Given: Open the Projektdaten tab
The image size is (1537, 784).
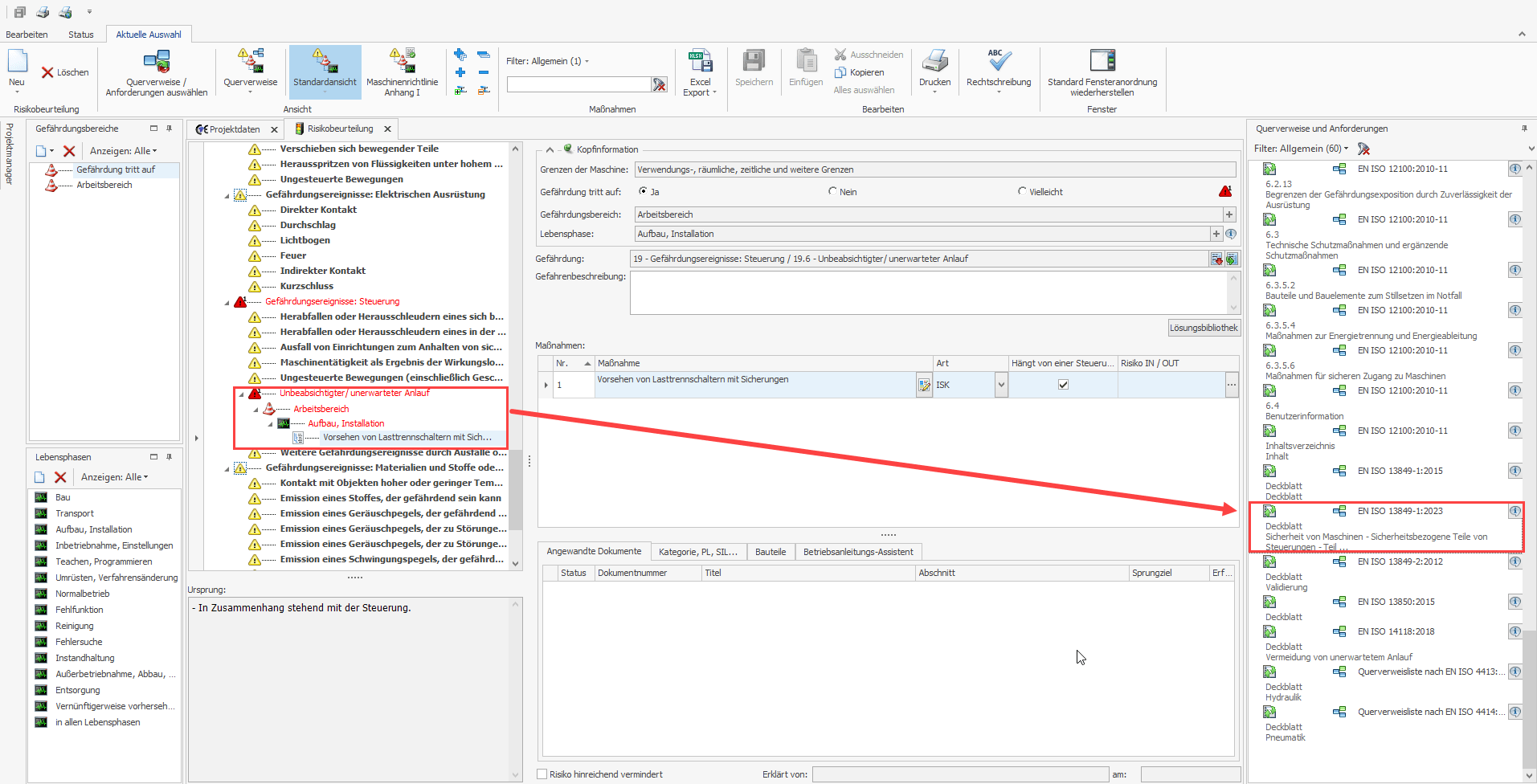Looking at the screenshot, I should click(234, 129).
